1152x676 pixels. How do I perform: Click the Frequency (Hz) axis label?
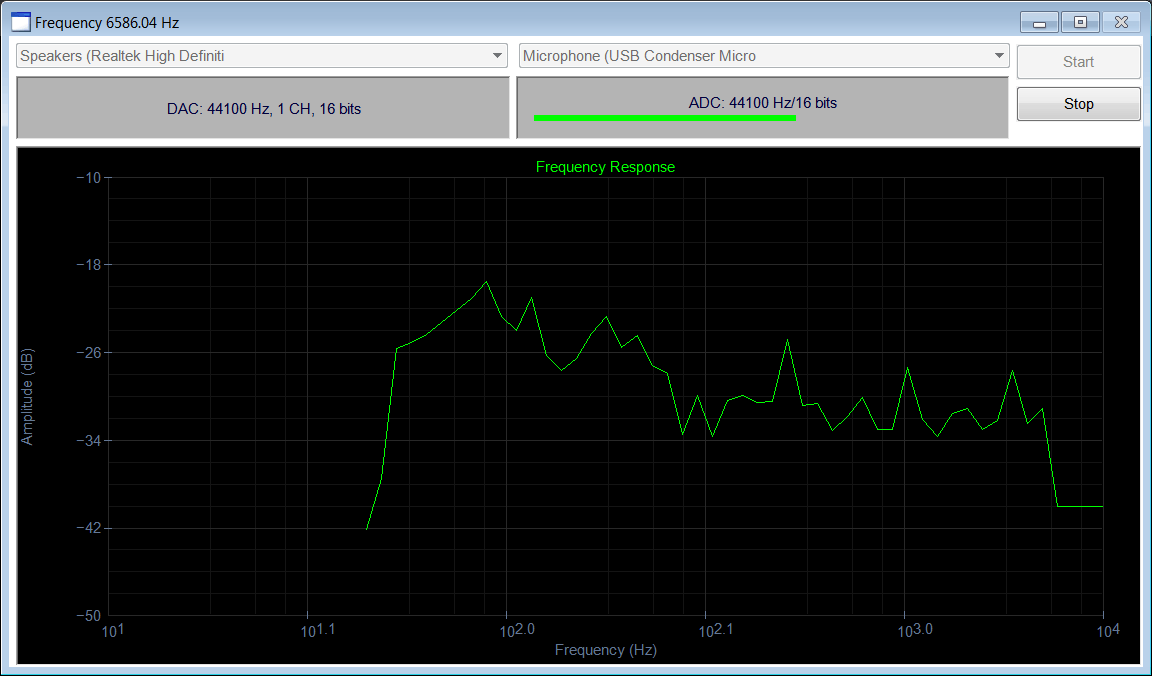pyautogui.click(x=605, y=650)
